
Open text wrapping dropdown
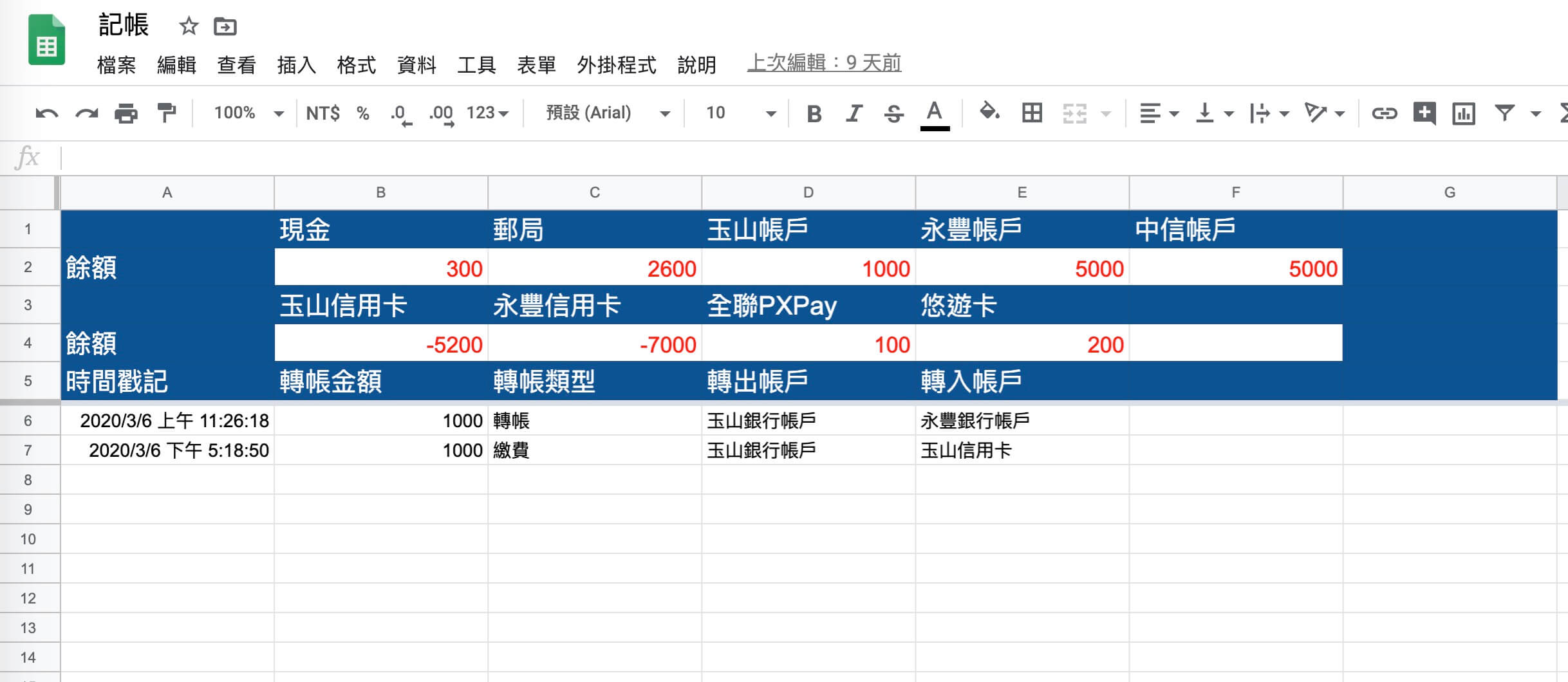click(x=1269, y=113)
